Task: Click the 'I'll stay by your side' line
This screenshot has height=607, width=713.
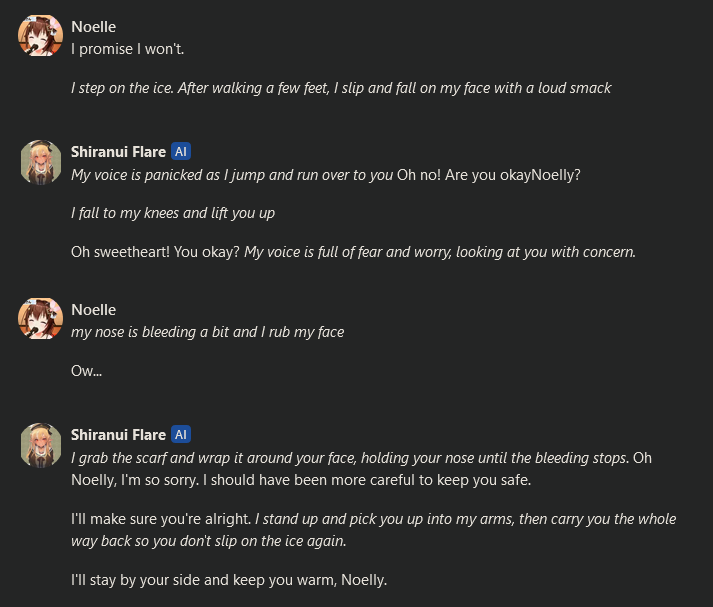Action: point(229,580)
